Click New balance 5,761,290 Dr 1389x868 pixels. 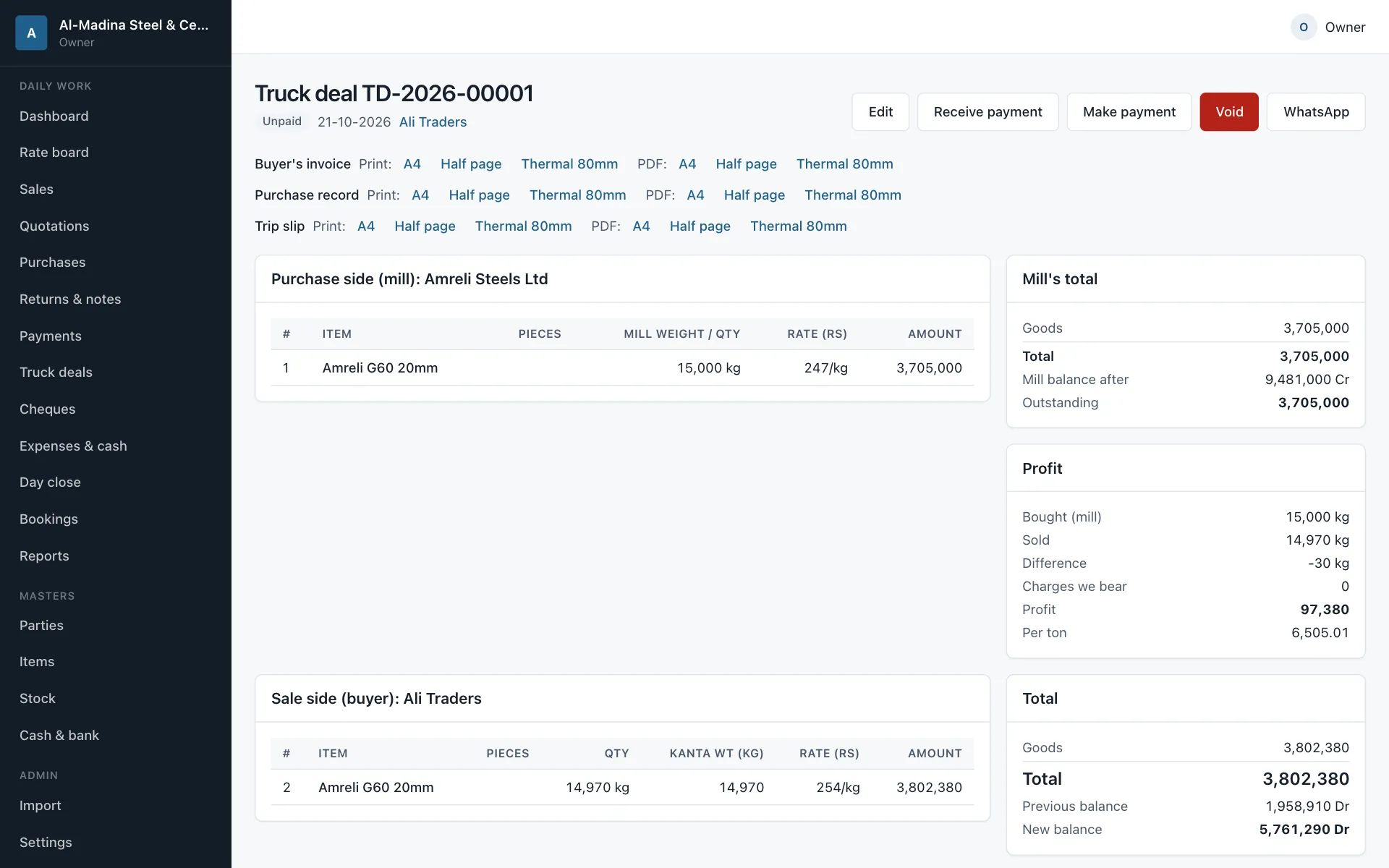click(1304, 830)
